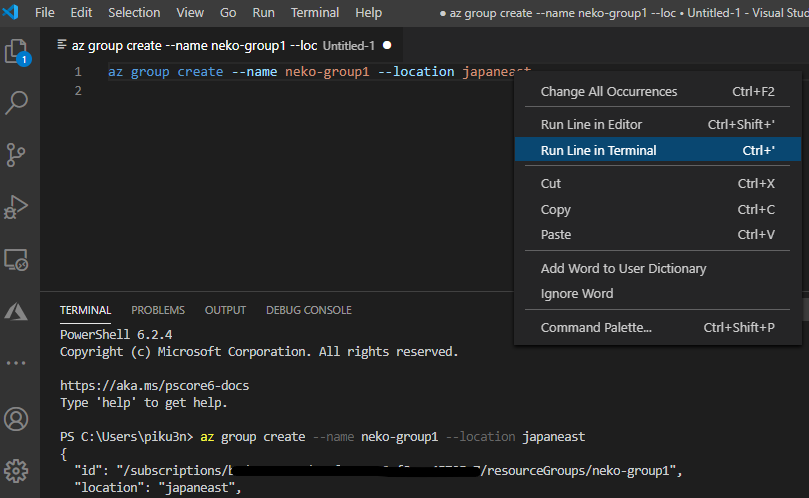
Task: Choose Run Line in Terminal
Action: [x=658, y=150]
